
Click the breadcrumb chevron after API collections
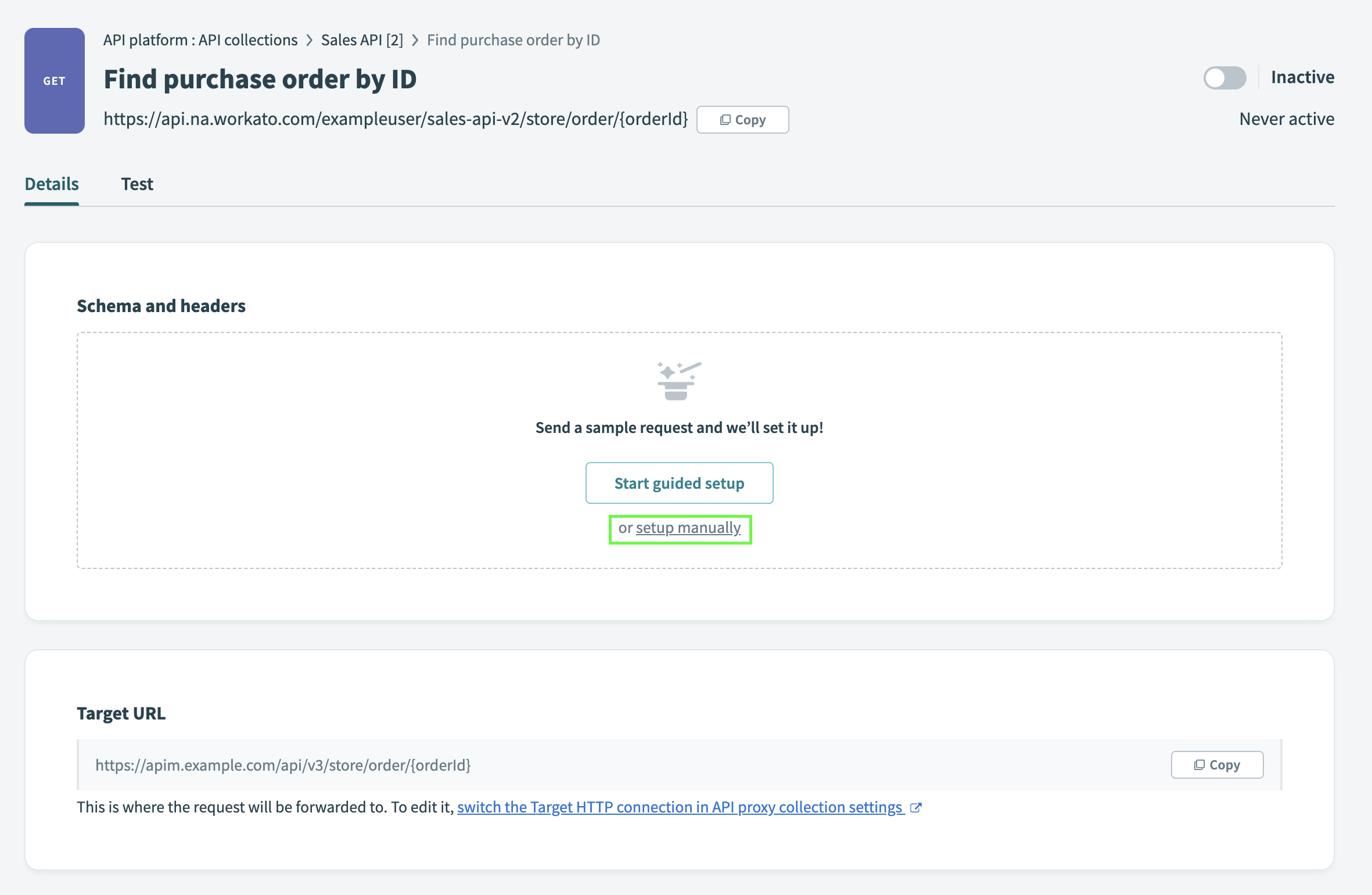tap(310, 40)
